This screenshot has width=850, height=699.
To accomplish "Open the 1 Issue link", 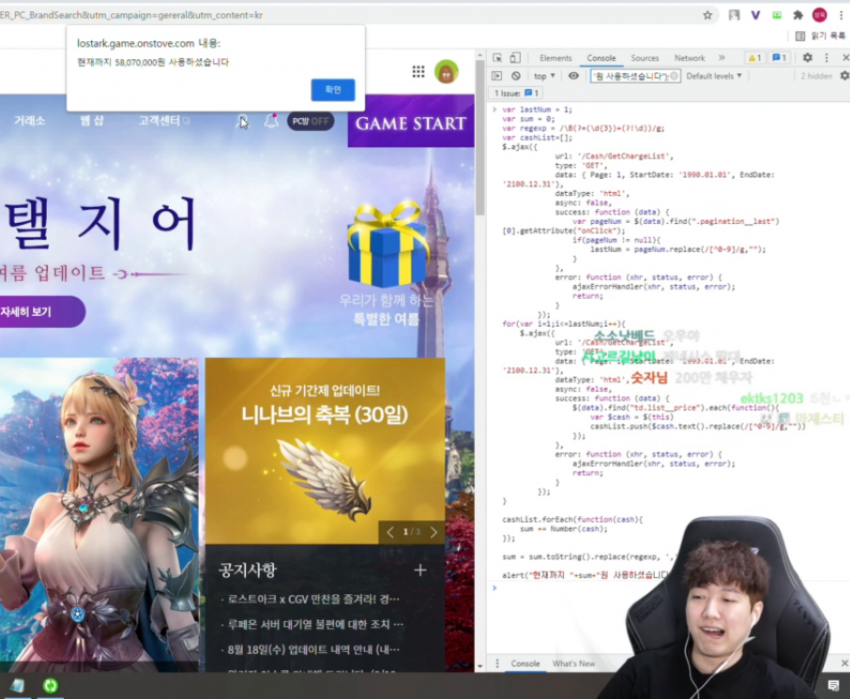I will coord(516,93).
